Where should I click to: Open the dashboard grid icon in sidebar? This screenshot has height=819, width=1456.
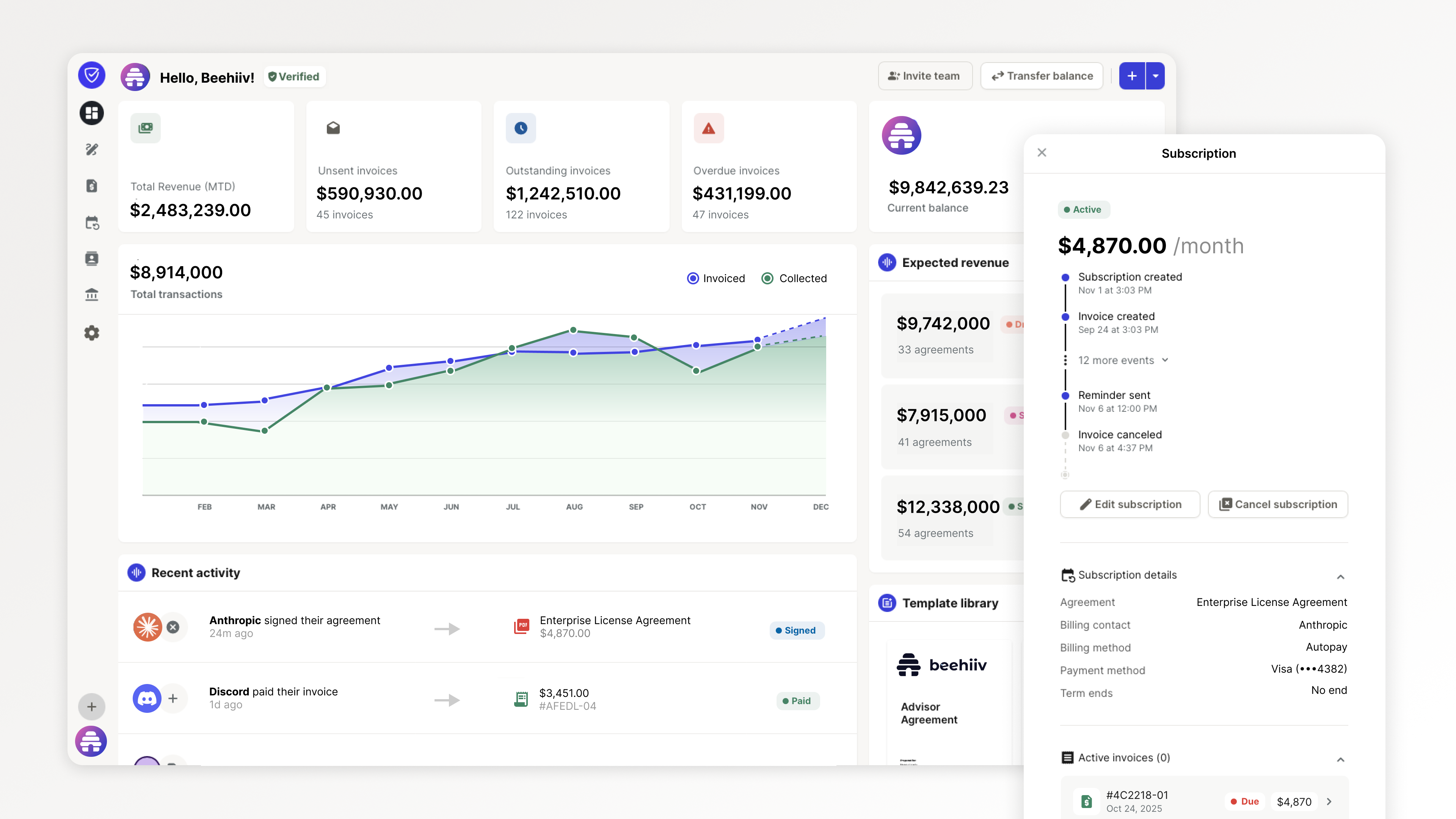tap(91, 113)
